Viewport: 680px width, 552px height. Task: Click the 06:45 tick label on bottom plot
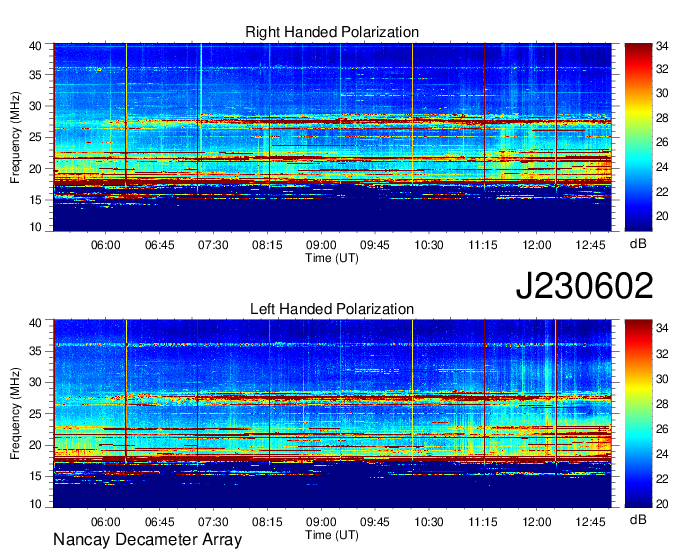(x=159, y=522)
